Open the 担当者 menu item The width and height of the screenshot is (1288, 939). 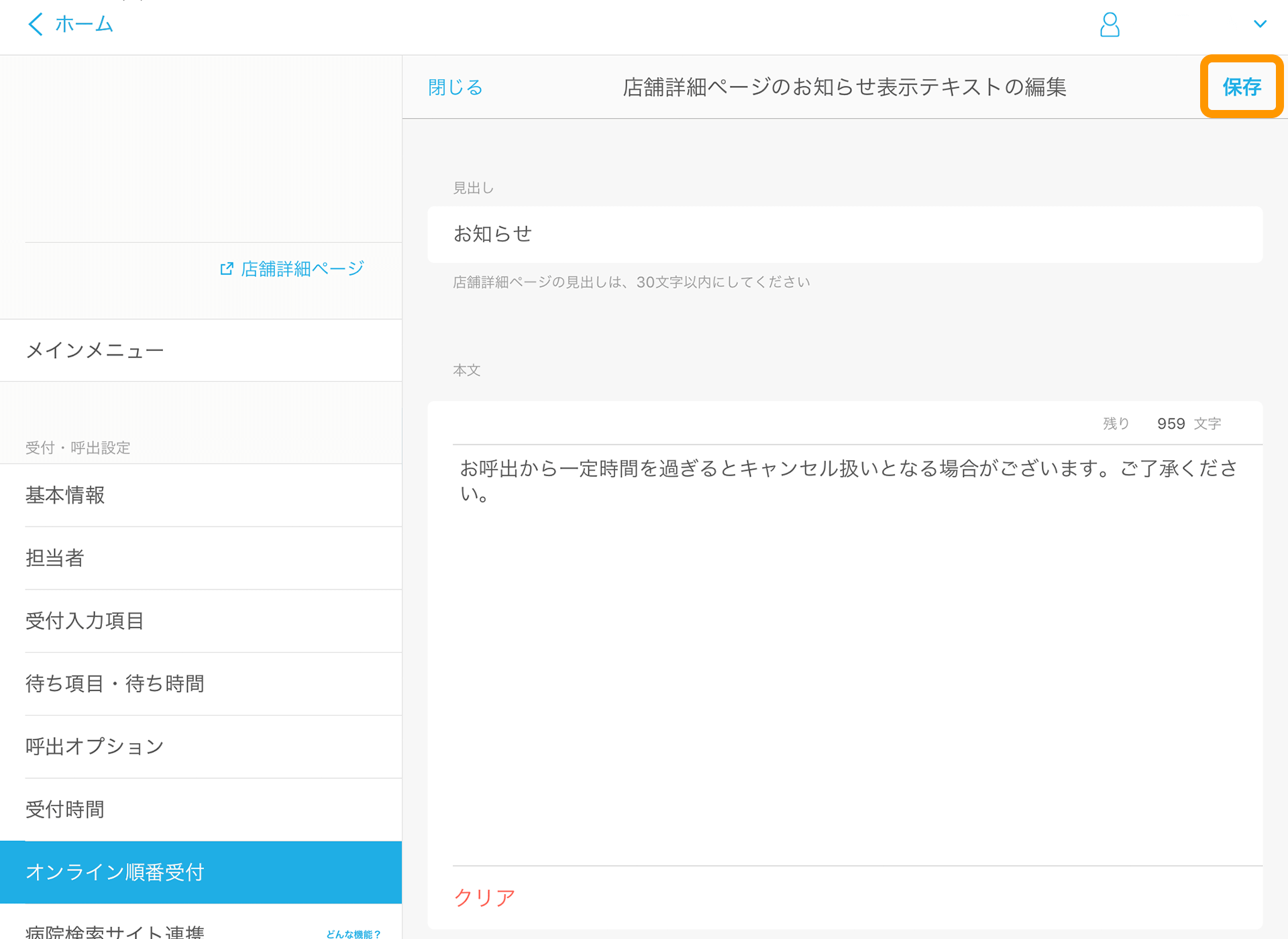[x=55, y=558]
